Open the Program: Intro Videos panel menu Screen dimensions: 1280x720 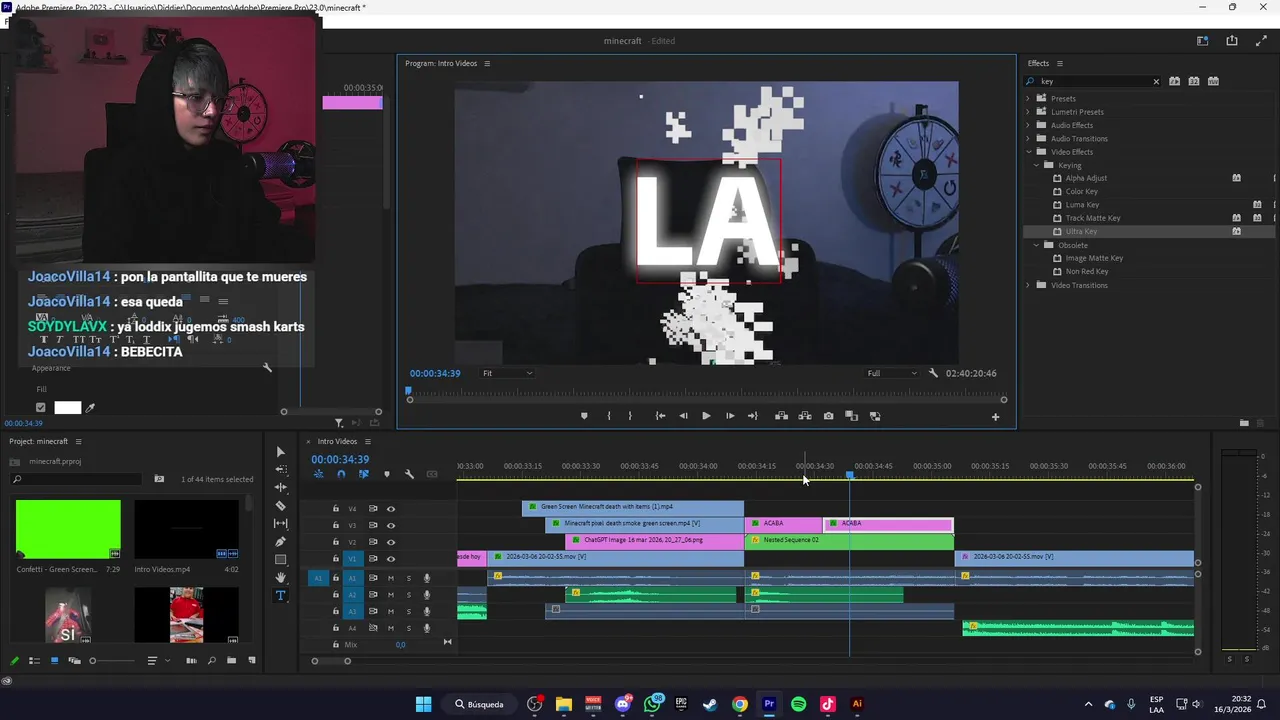pos(487,63)
